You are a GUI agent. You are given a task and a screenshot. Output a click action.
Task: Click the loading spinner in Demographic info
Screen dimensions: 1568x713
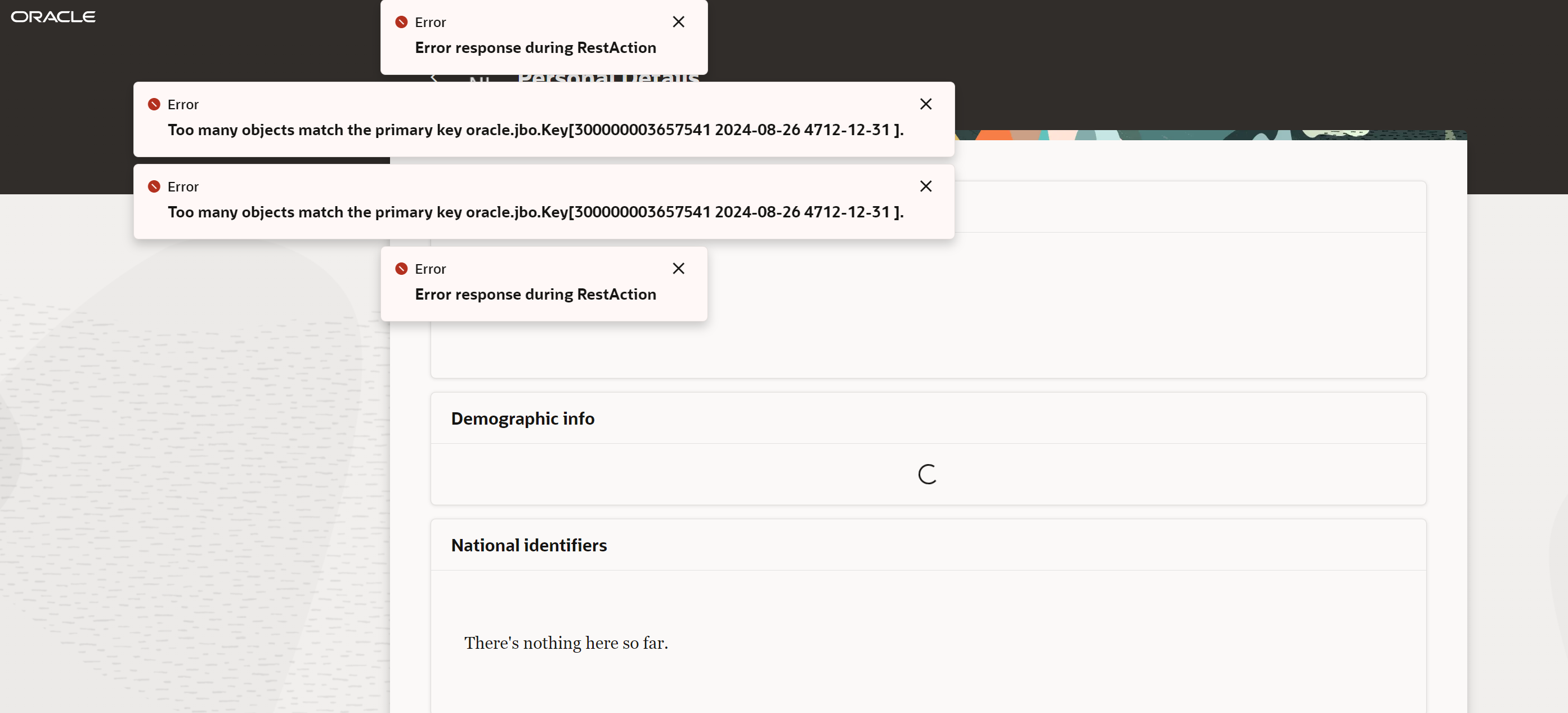927,474
